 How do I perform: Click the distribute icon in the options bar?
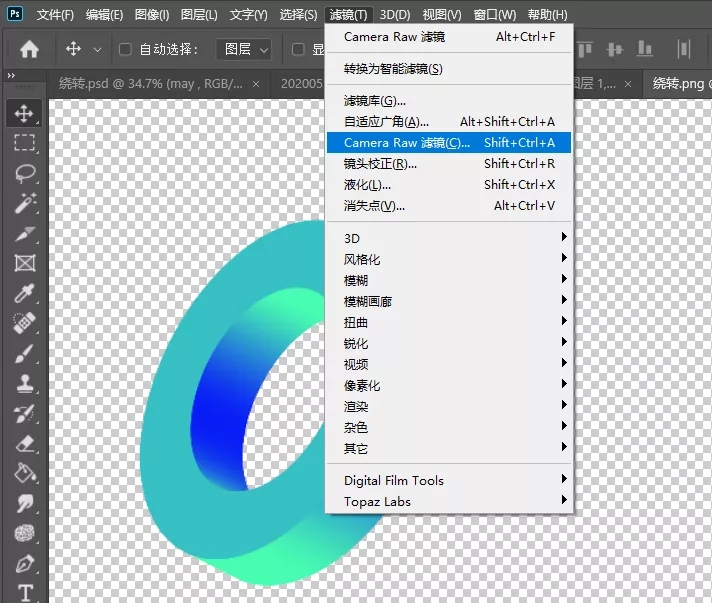click(683, 49)
